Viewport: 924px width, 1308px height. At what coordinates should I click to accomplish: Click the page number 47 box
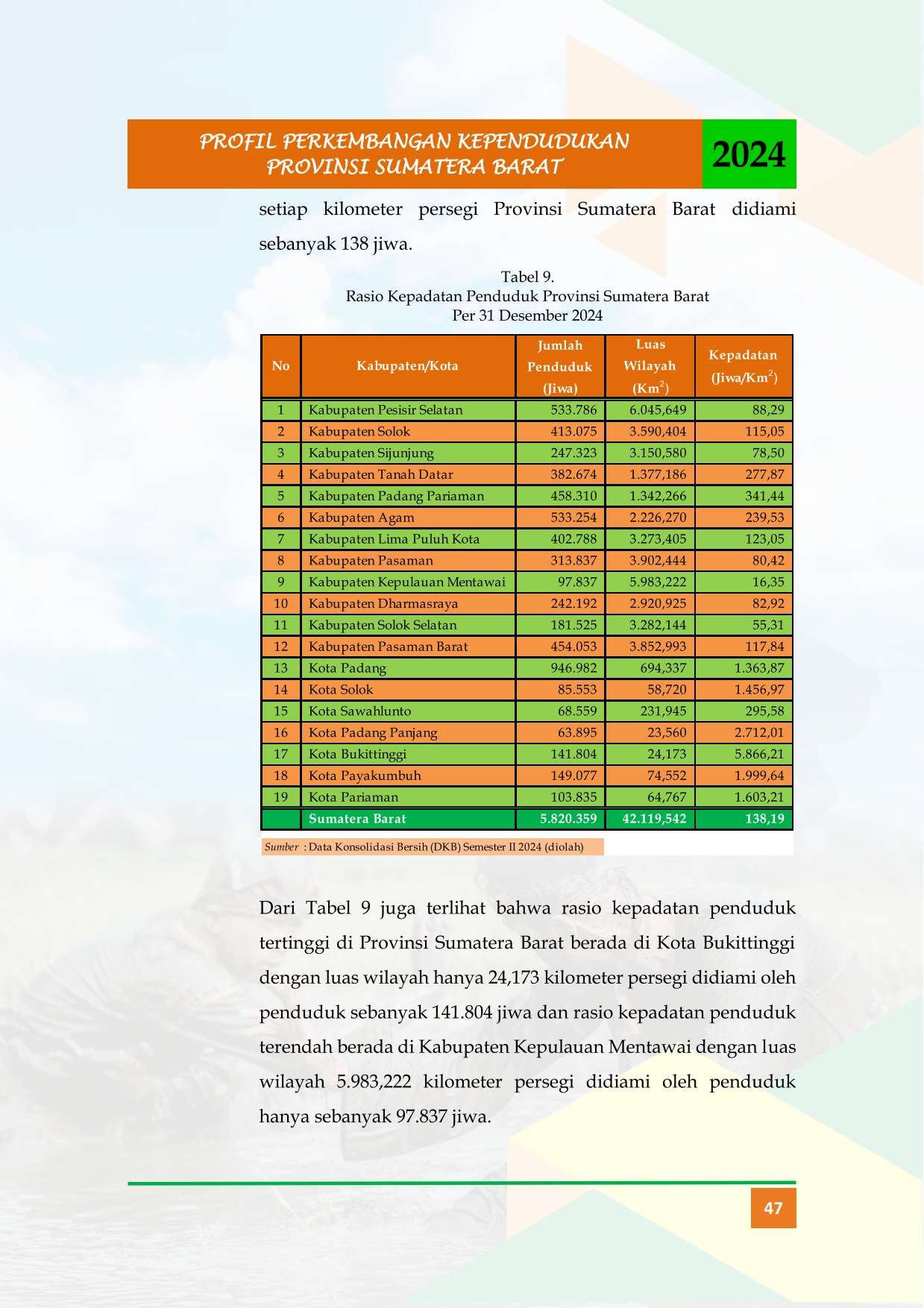click(x=773, y=1208)
